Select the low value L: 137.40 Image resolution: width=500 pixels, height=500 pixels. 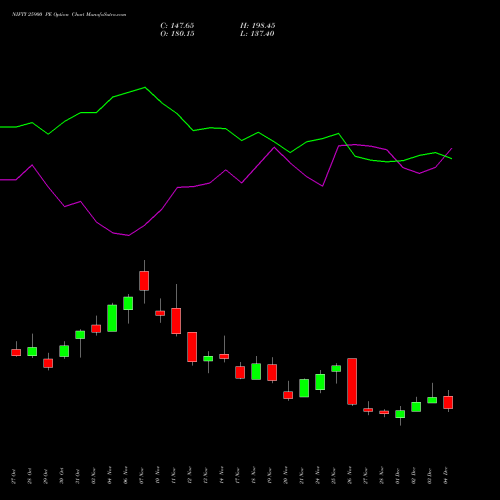(257, 34)
